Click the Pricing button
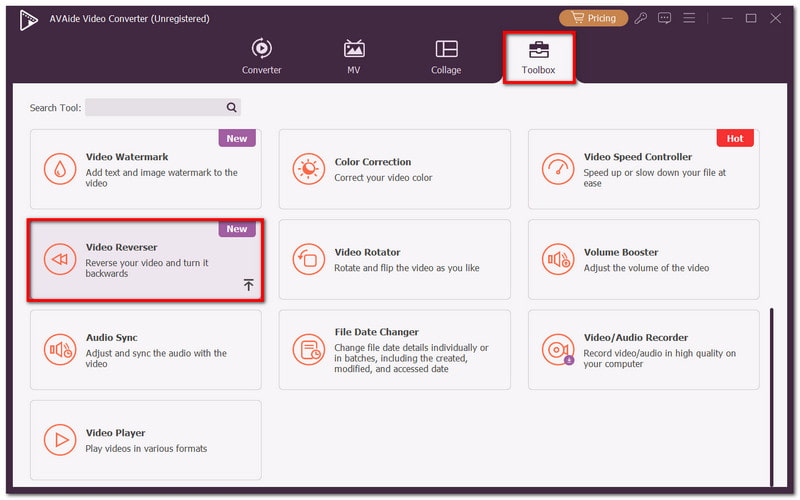Viewport: 800px width, 500px height. pyautogui.click(x=593, y=18)
